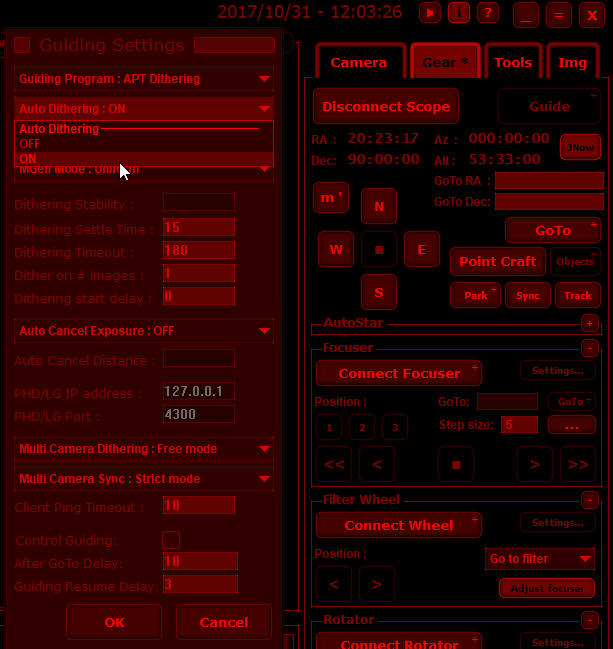Expand the AutoStar section with plus button

[x=589, y=323]
